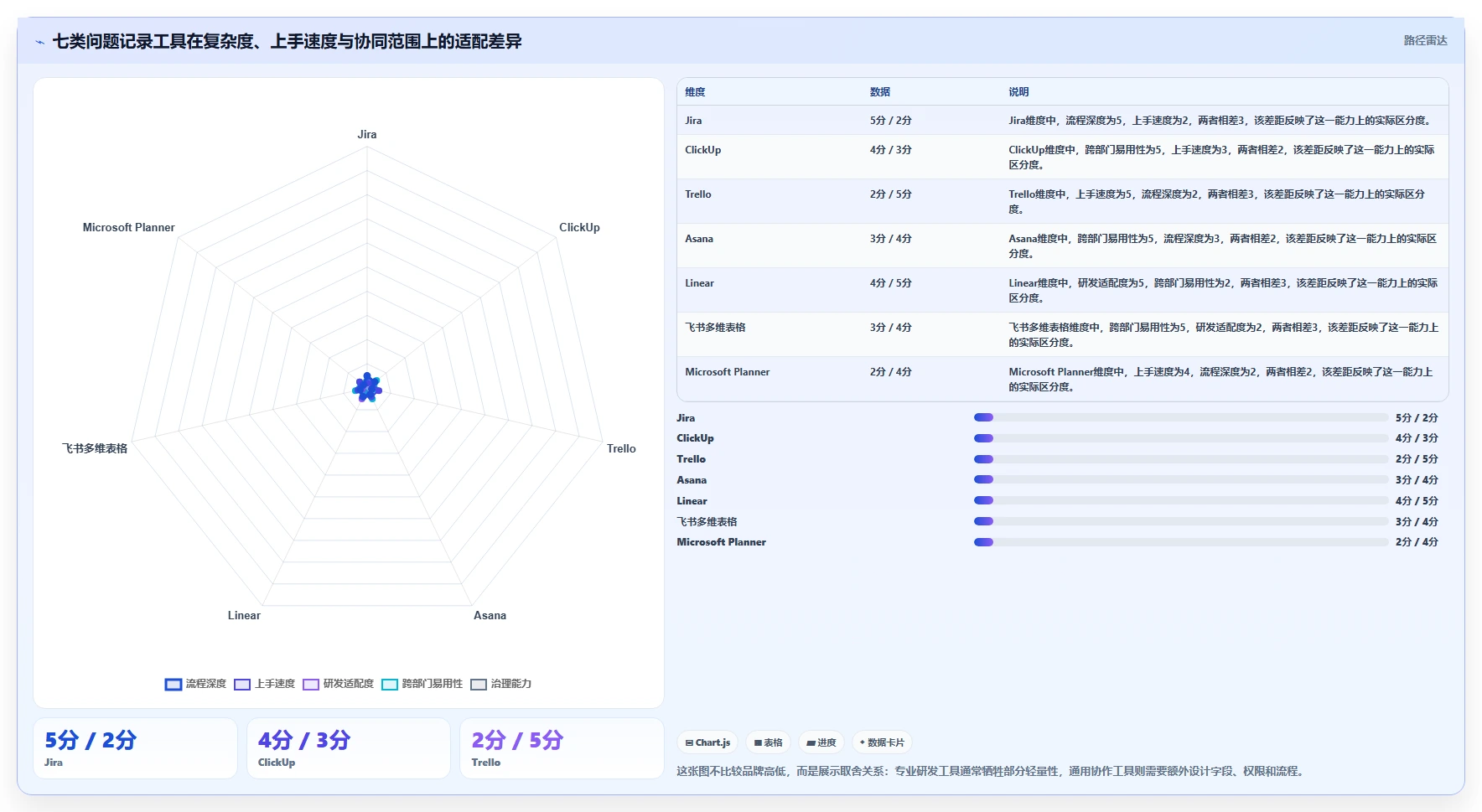Select the ClickUp row in the table
The width and height of the screenshot is (1482, 812).
(x=1062, y=158)
